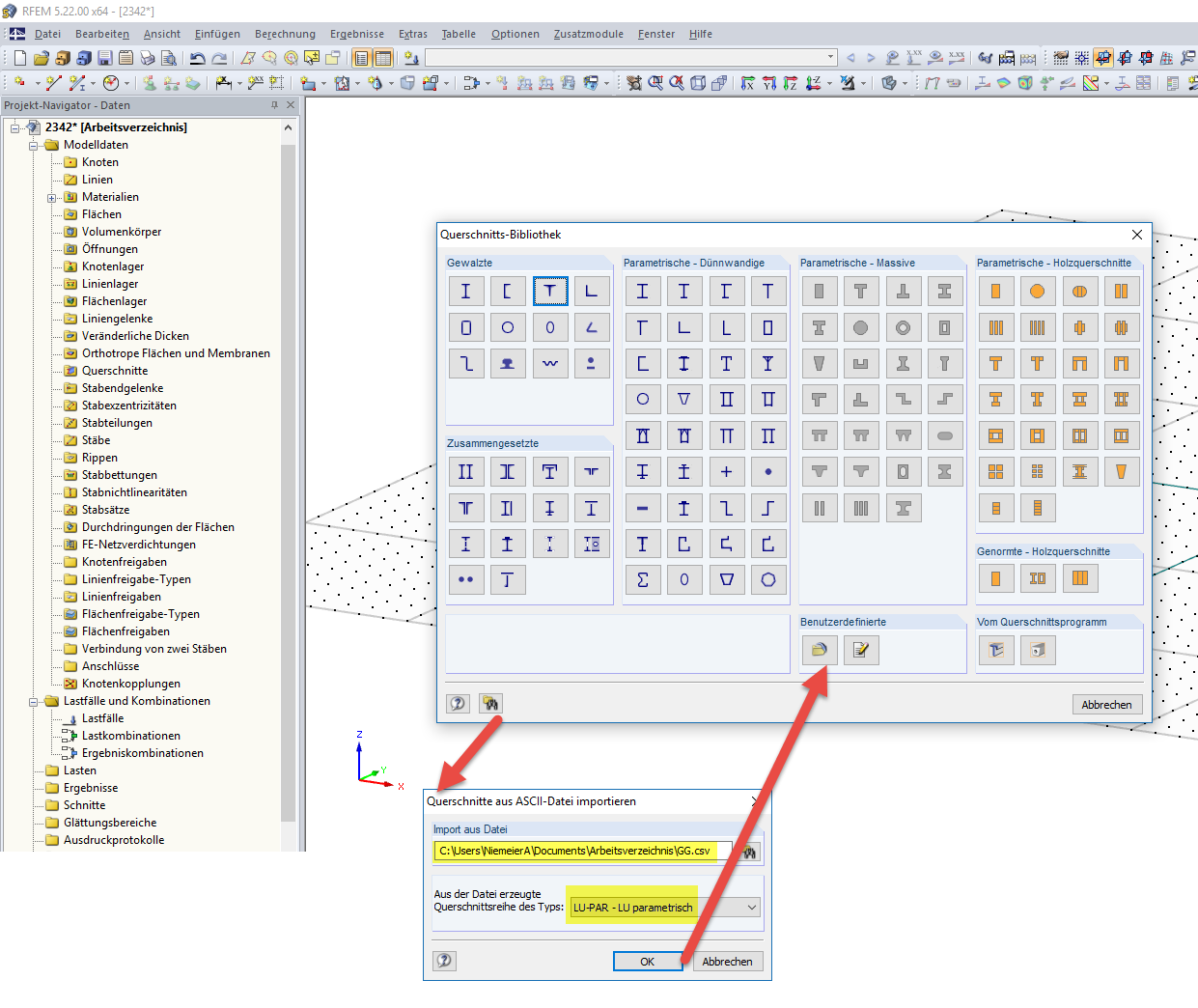The image size is (1198, 1008).
Task: Click the Undo icon in the toolbar
Action: (199, 58)
